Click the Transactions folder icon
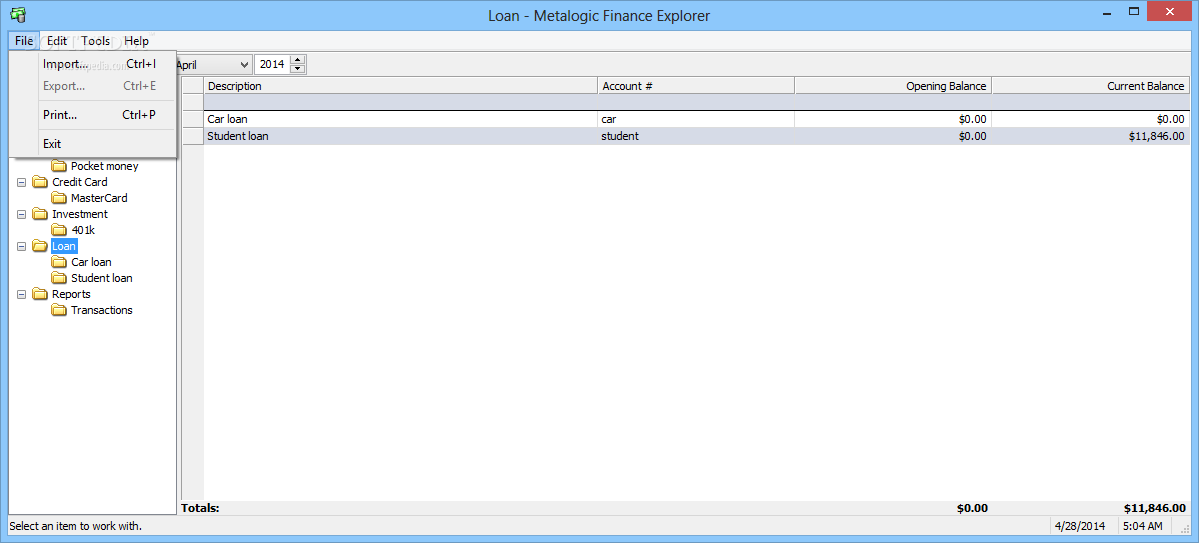The width and height of the screenshot is (1199, 543). click(59, 310)
